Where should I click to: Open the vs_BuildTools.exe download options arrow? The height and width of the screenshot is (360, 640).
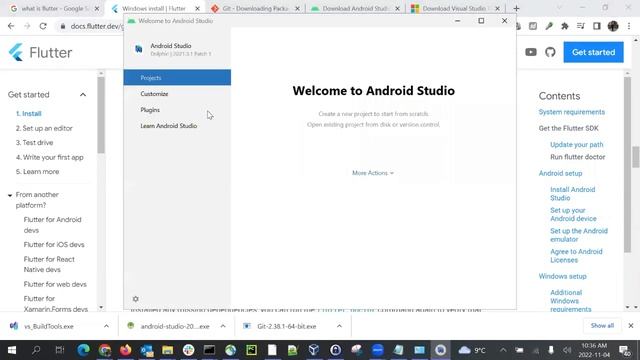(x=106, y=326)
